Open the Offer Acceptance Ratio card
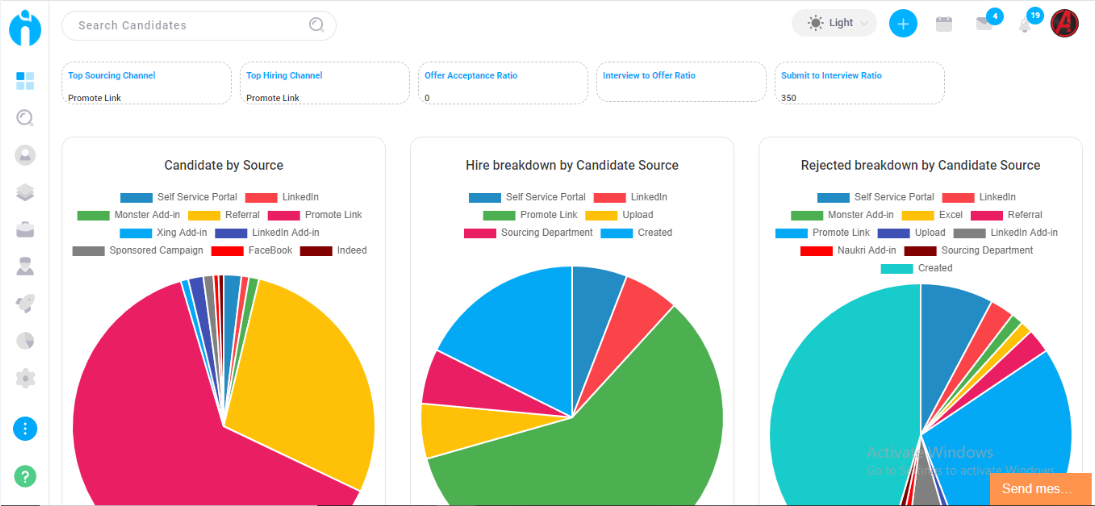Viewport: 1095px width, 506px height. click(503, 83)
